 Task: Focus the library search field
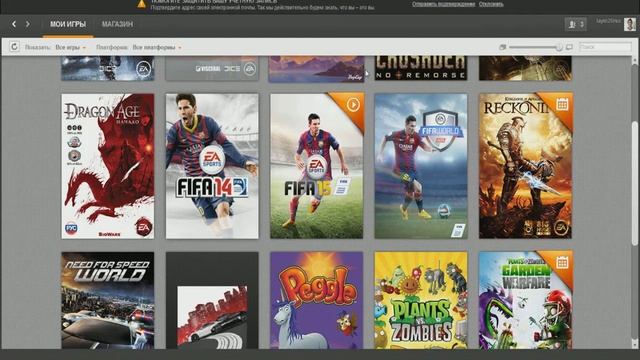[x=605, y=47]
